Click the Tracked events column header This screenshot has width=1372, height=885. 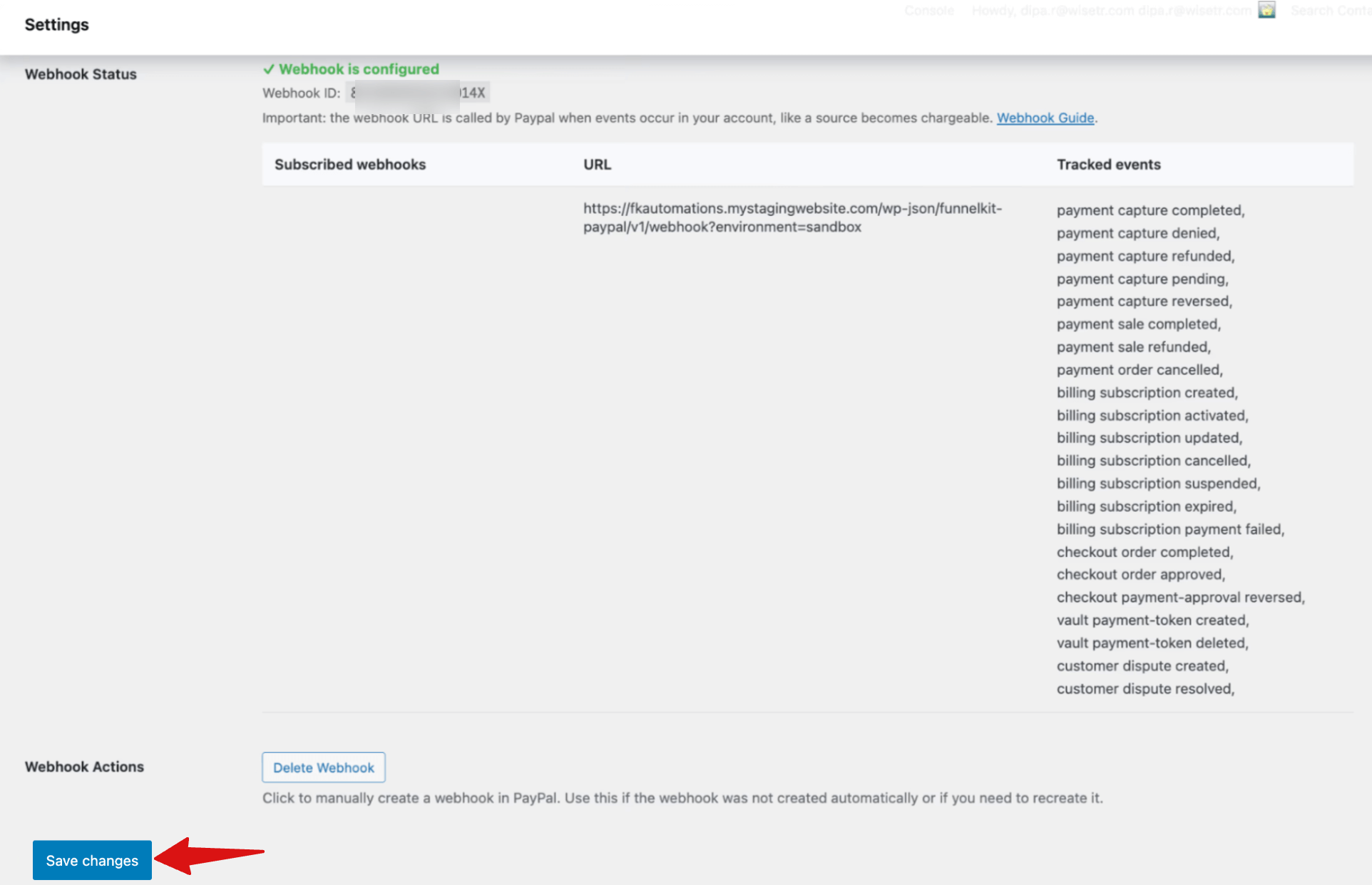pyautogui.click(x=1108, y=164)
